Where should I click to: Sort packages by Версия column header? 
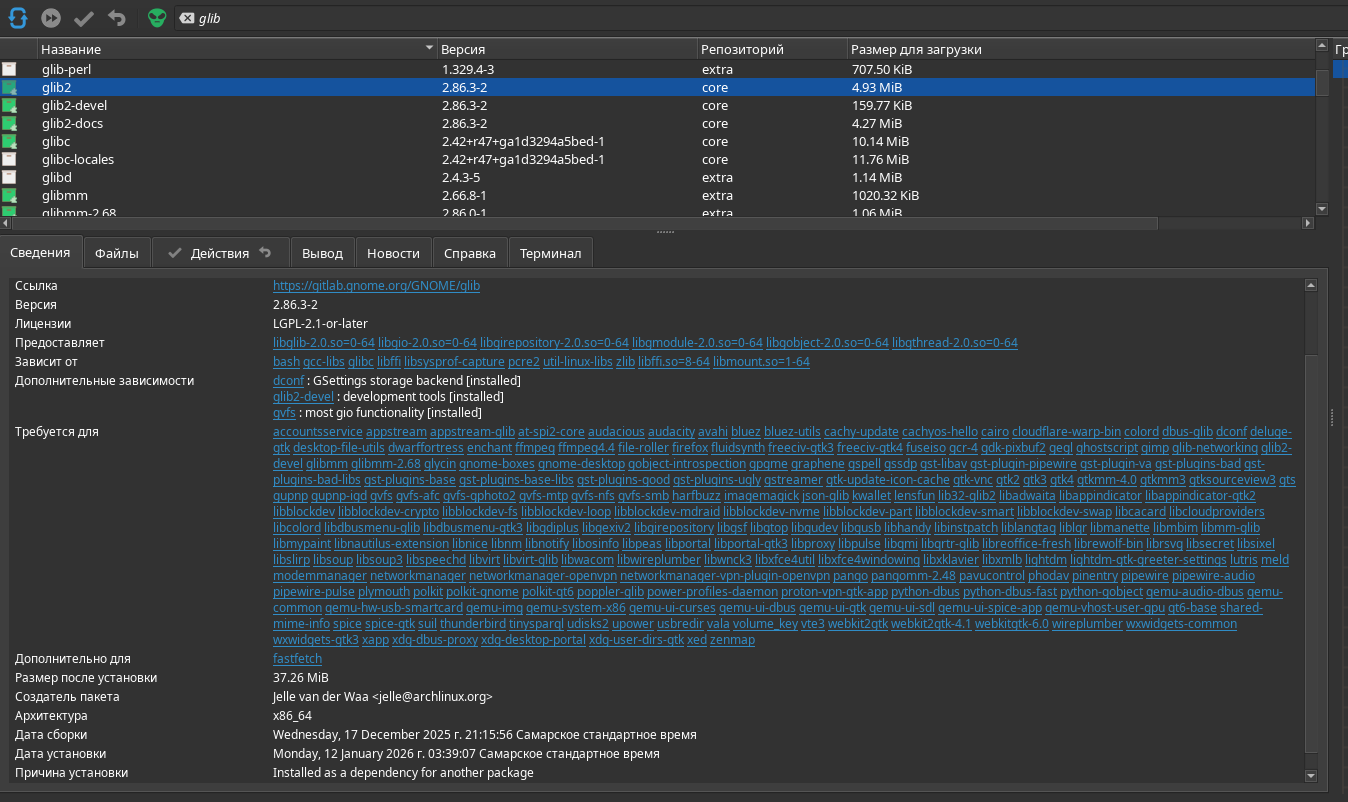point(566,49)
